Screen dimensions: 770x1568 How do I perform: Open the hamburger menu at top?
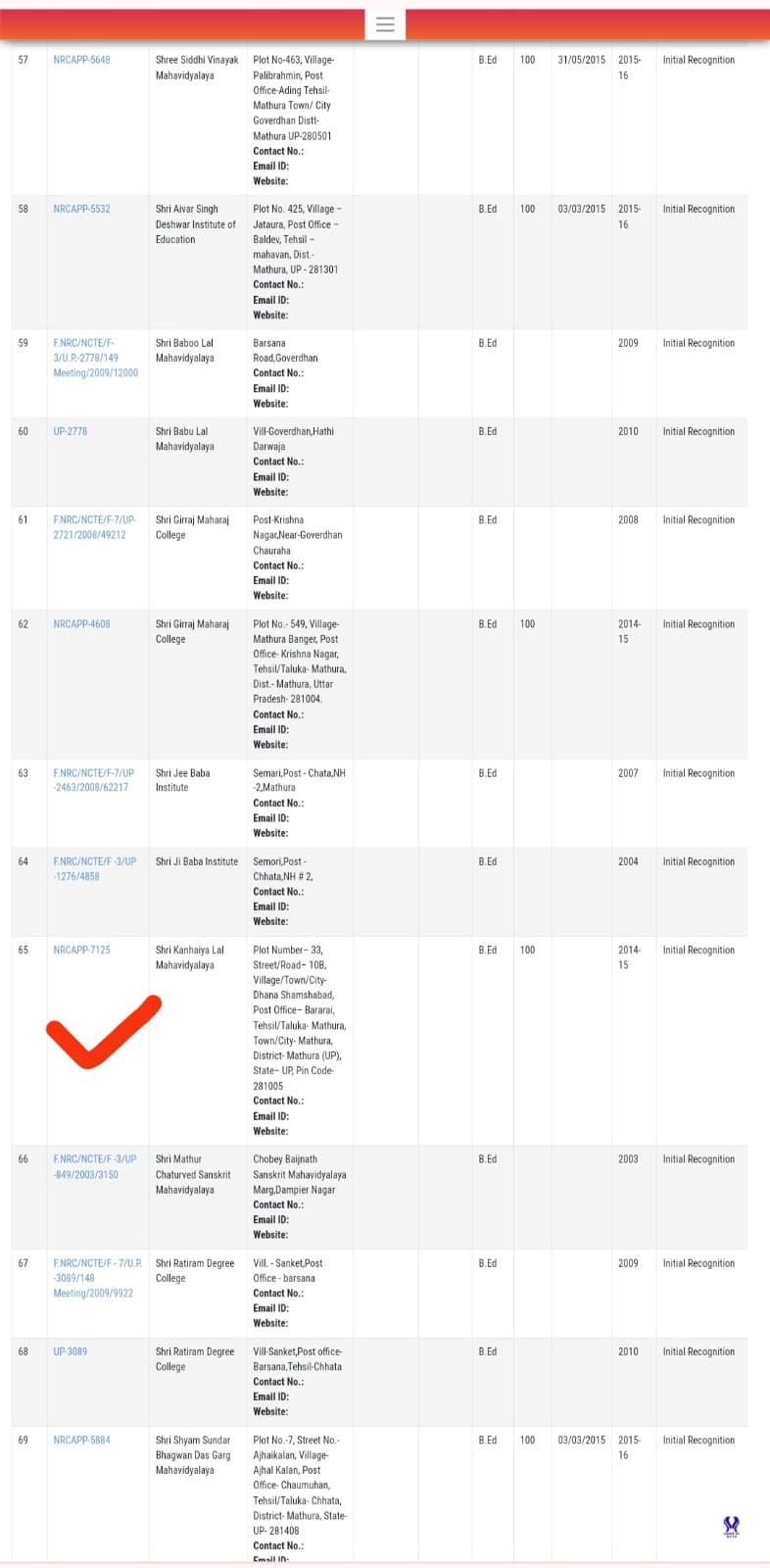tap(385, 24)
